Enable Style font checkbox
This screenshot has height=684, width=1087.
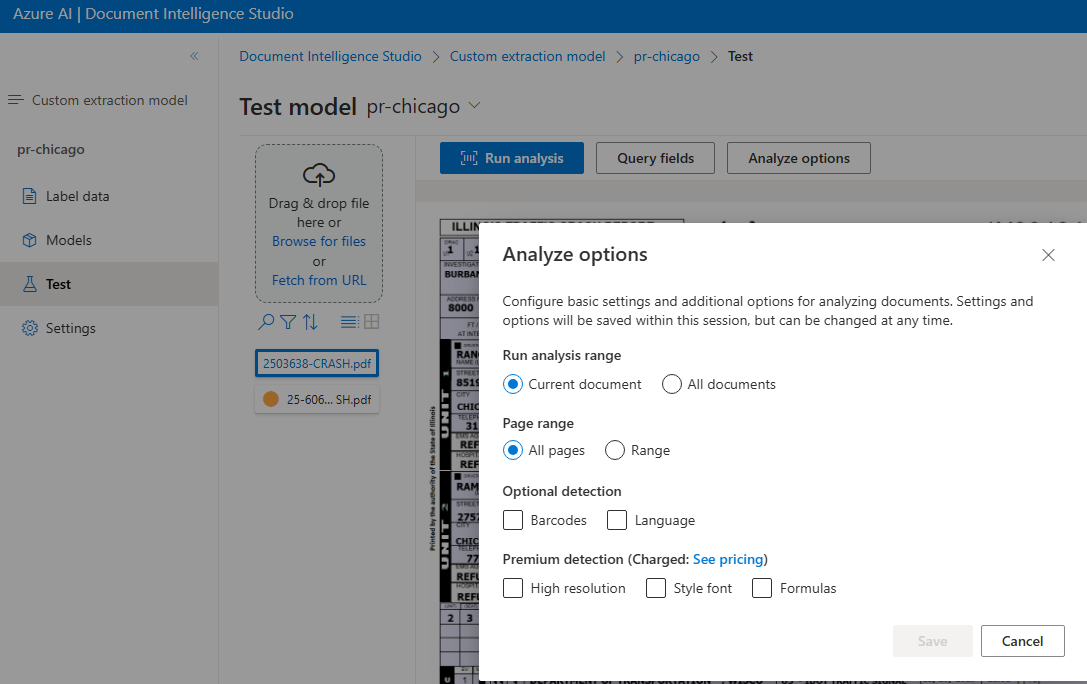click(656, 588)
